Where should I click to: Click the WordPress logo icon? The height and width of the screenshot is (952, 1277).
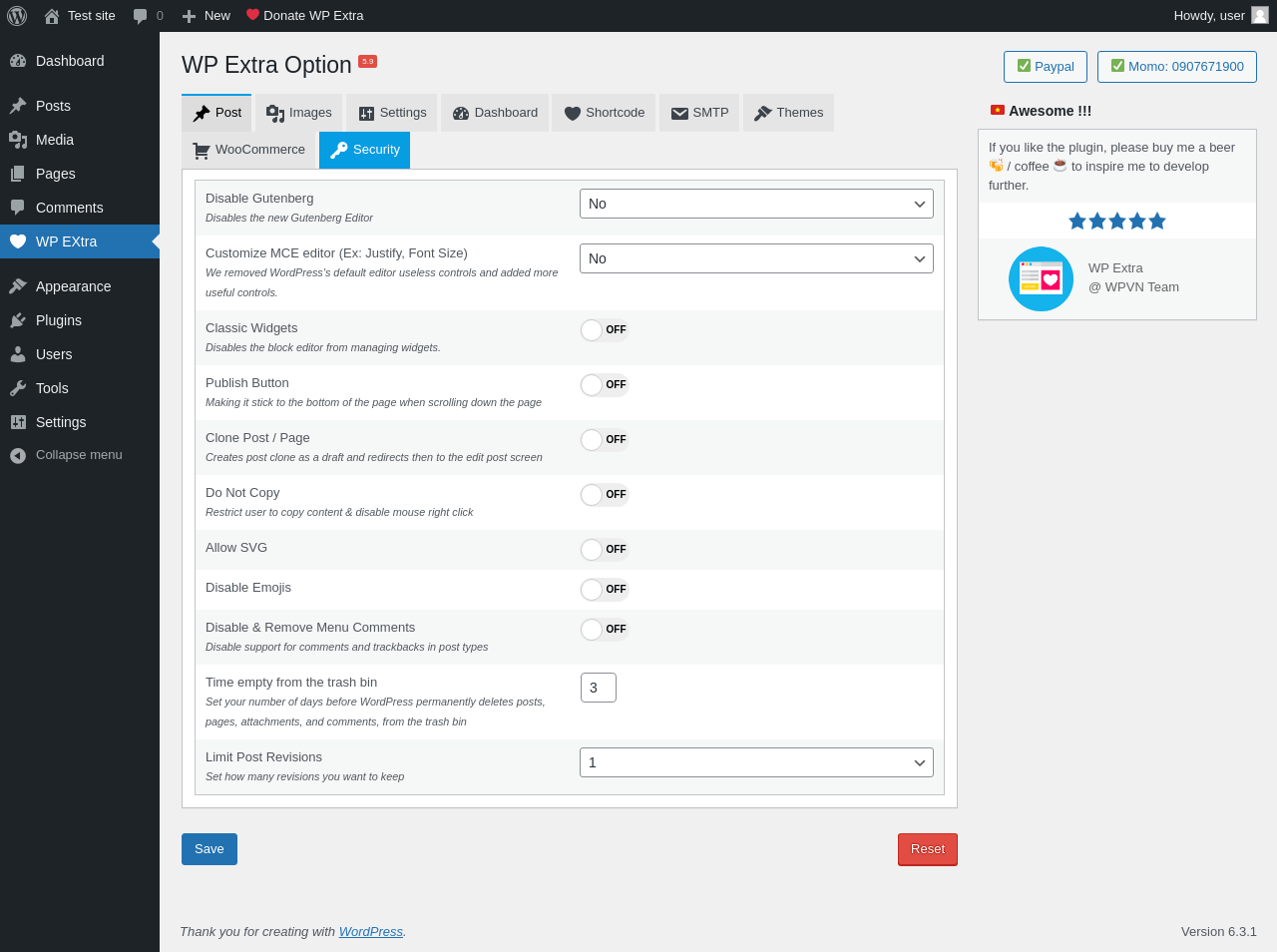tap(17, 16)
